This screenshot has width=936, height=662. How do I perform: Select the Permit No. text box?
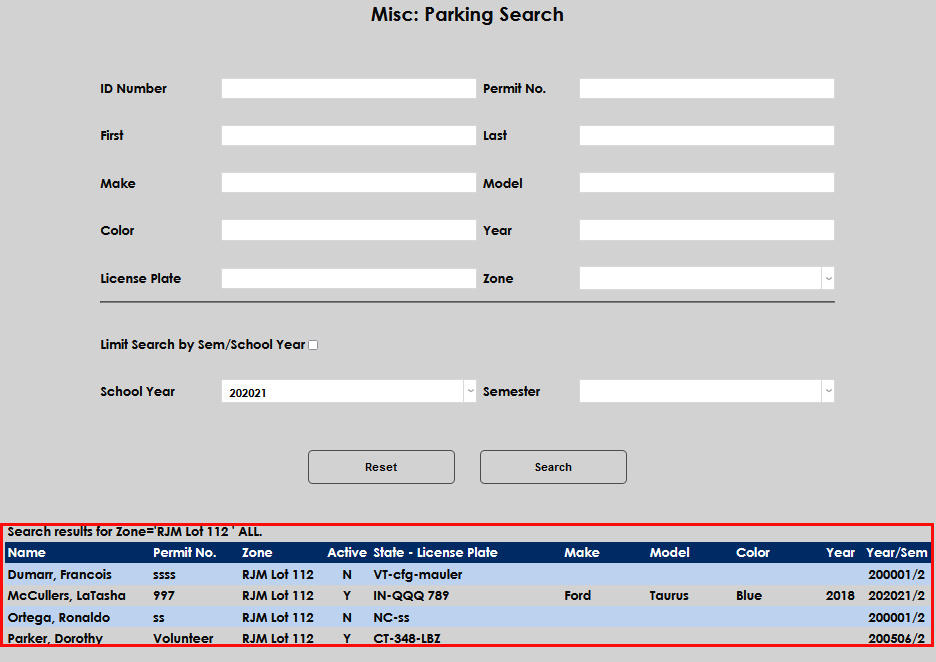coord(706,88)
